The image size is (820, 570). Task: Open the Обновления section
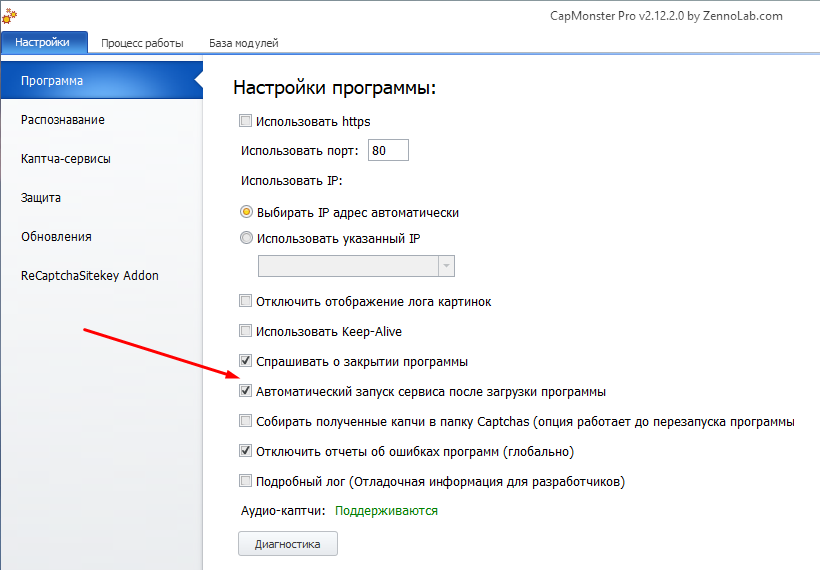pyautogui.click(x=56, y=237)
